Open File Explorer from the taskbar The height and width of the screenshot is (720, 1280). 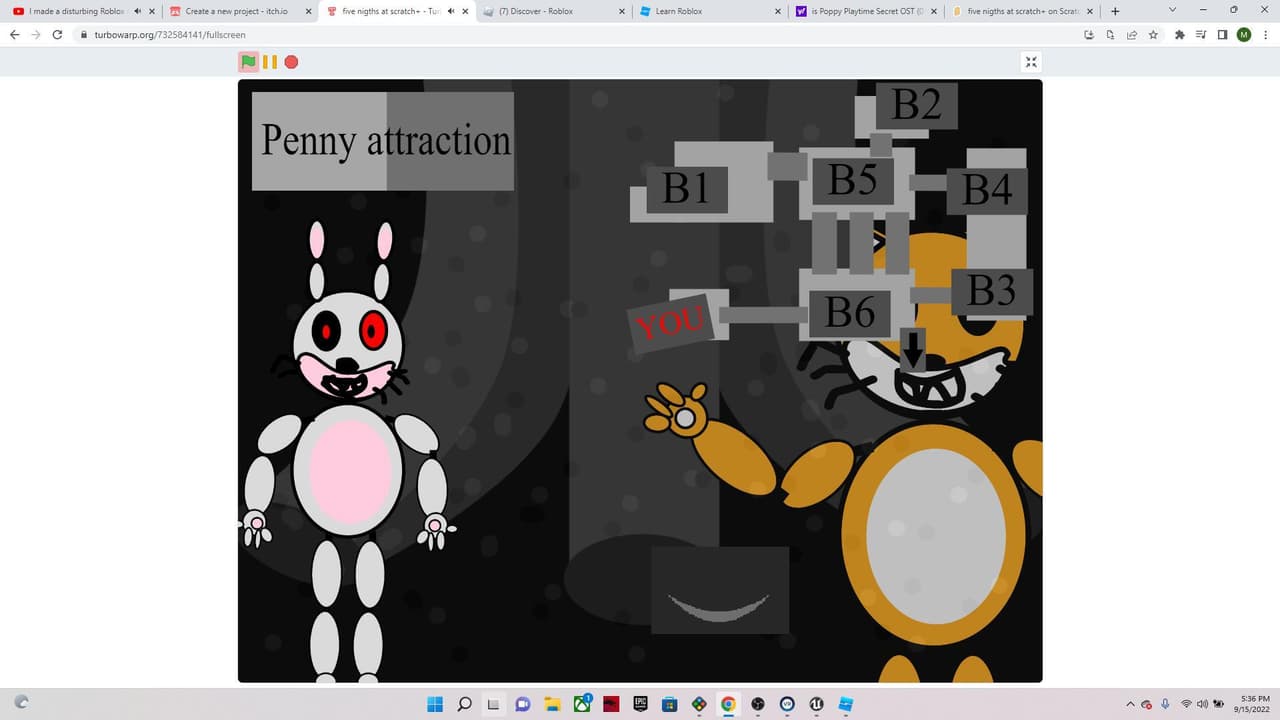(552, 704)
